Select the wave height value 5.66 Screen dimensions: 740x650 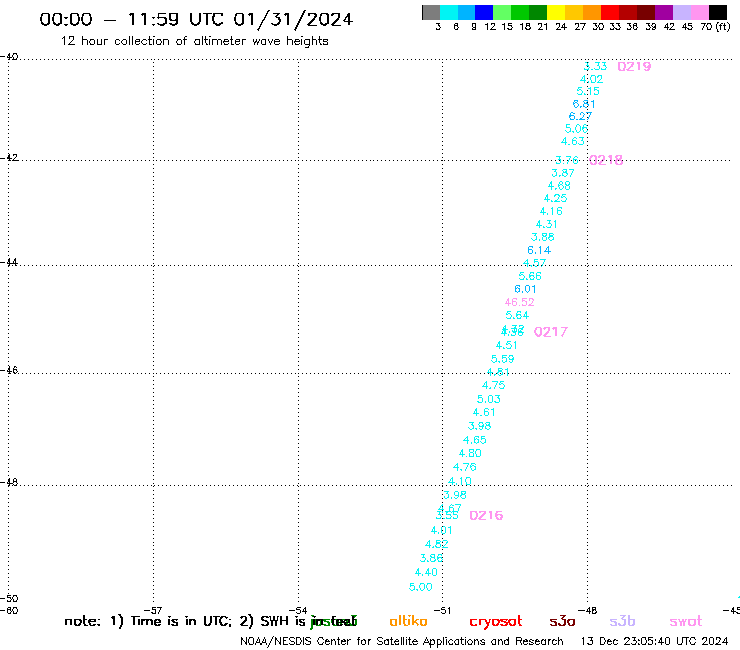[530, 276]
